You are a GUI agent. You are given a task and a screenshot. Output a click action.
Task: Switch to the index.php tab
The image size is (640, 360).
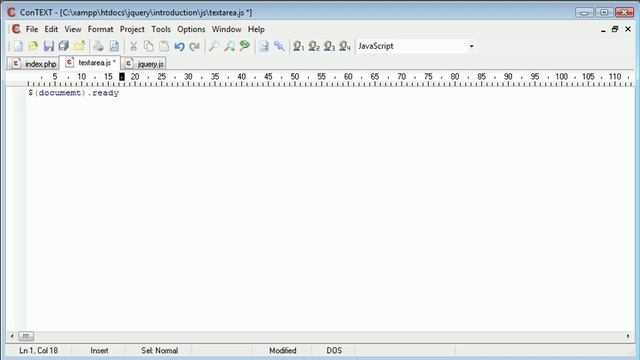tap(34, 64)
